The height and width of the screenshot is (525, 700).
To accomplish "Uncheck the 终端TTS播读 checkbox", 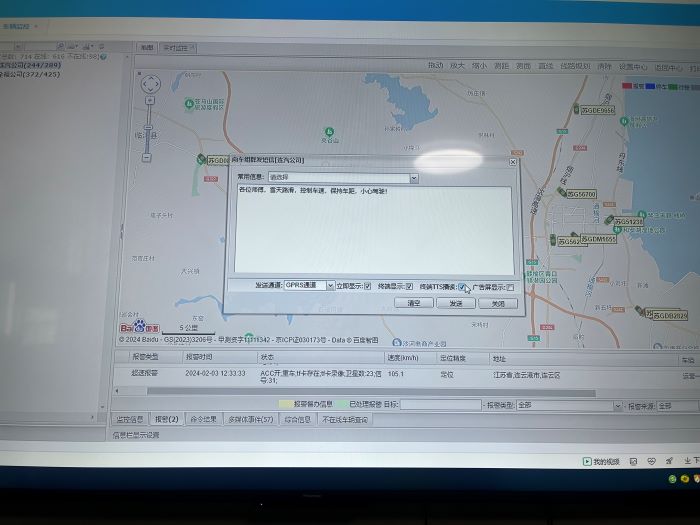I will coord(463,286).
